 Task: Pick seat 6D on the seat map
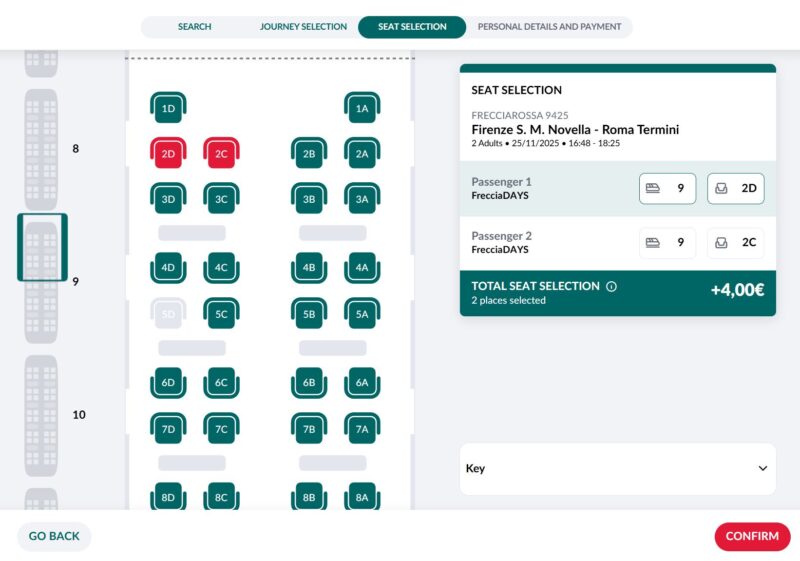(168, 382)
